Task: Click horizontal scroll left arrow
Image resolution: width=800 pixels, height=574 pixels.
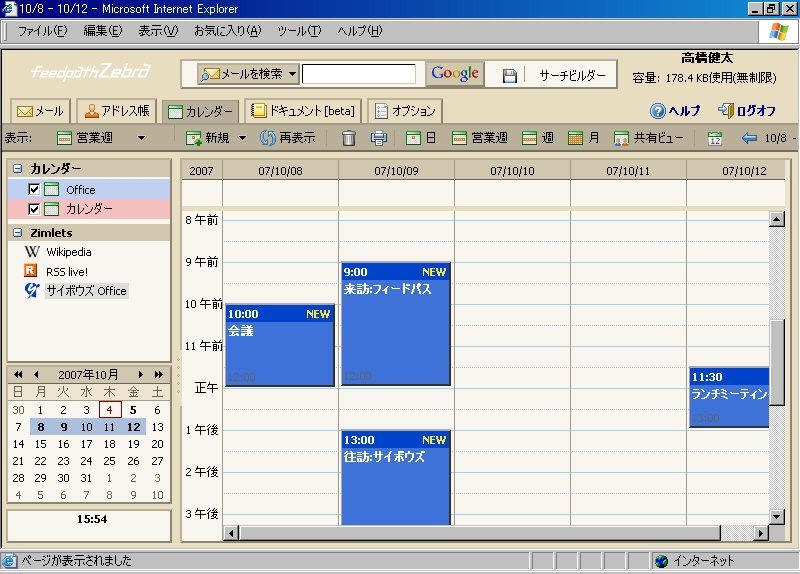Action: pos(231,534)
